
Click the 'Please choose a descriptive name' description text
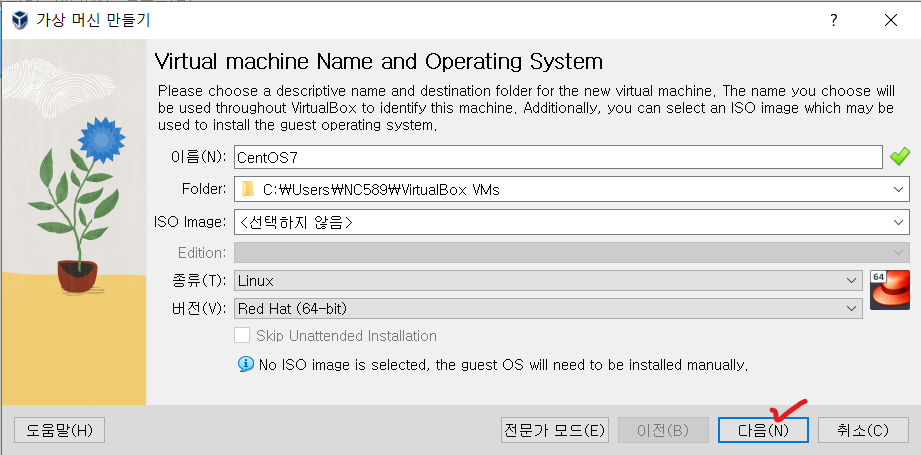pyautogui.click(x=526, y=108)
